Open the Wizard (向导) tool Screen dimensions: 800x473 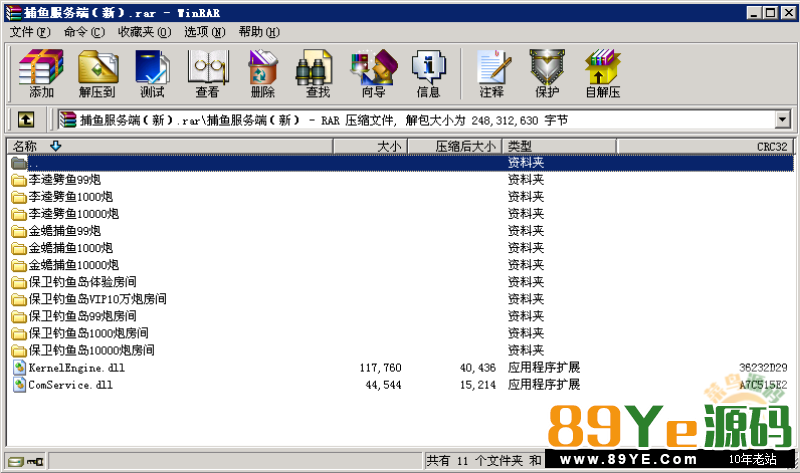(x=373, y=73)
